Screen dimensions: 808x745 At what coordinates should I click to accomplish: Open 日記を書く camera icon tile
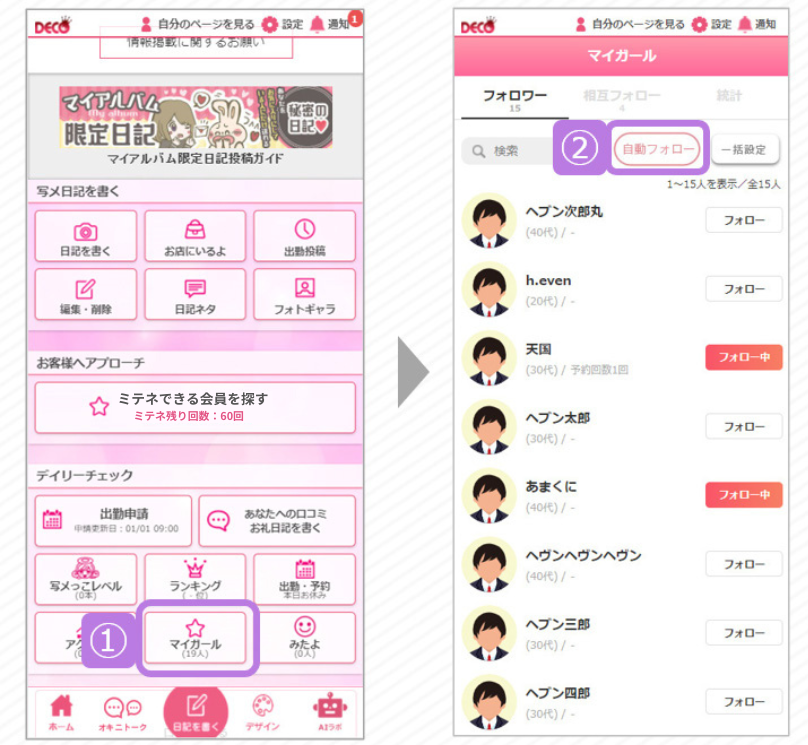(86, 236)
